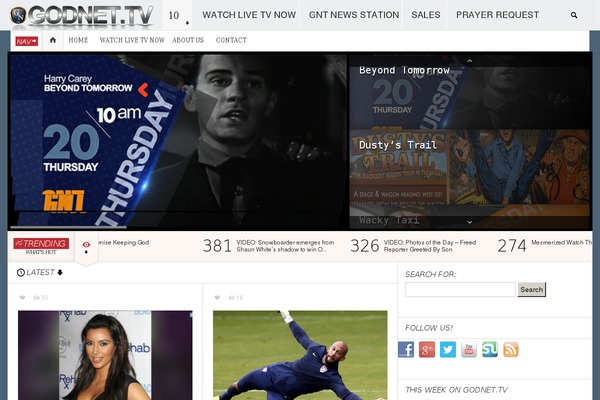600x400 pixels.
Task: Open the StumbleUpon follow icon
Action: coord(490,349)
